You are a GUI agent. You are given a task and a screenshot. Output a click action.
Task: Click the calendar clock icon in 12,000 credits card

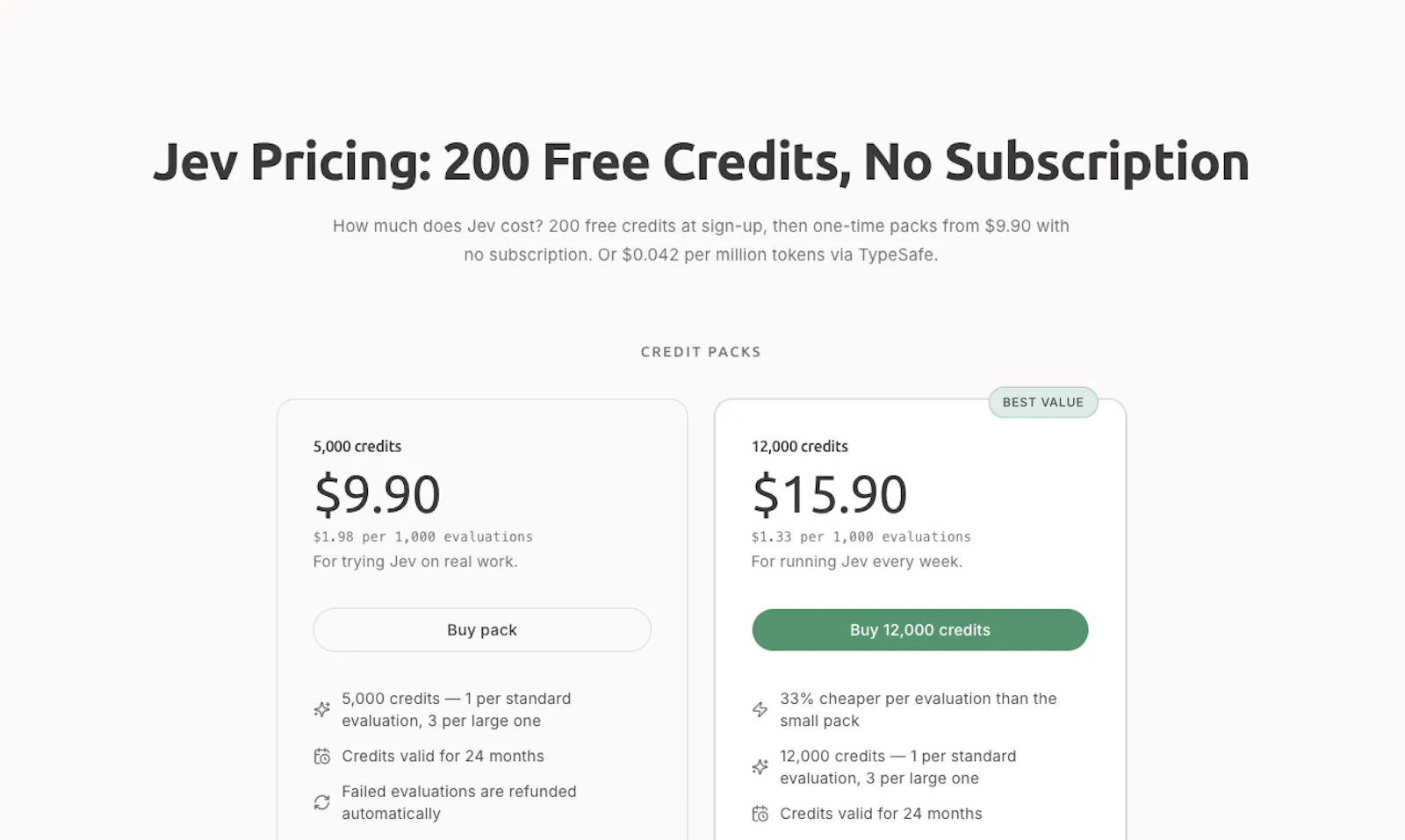pyautogui.click(x=760, y=814)
